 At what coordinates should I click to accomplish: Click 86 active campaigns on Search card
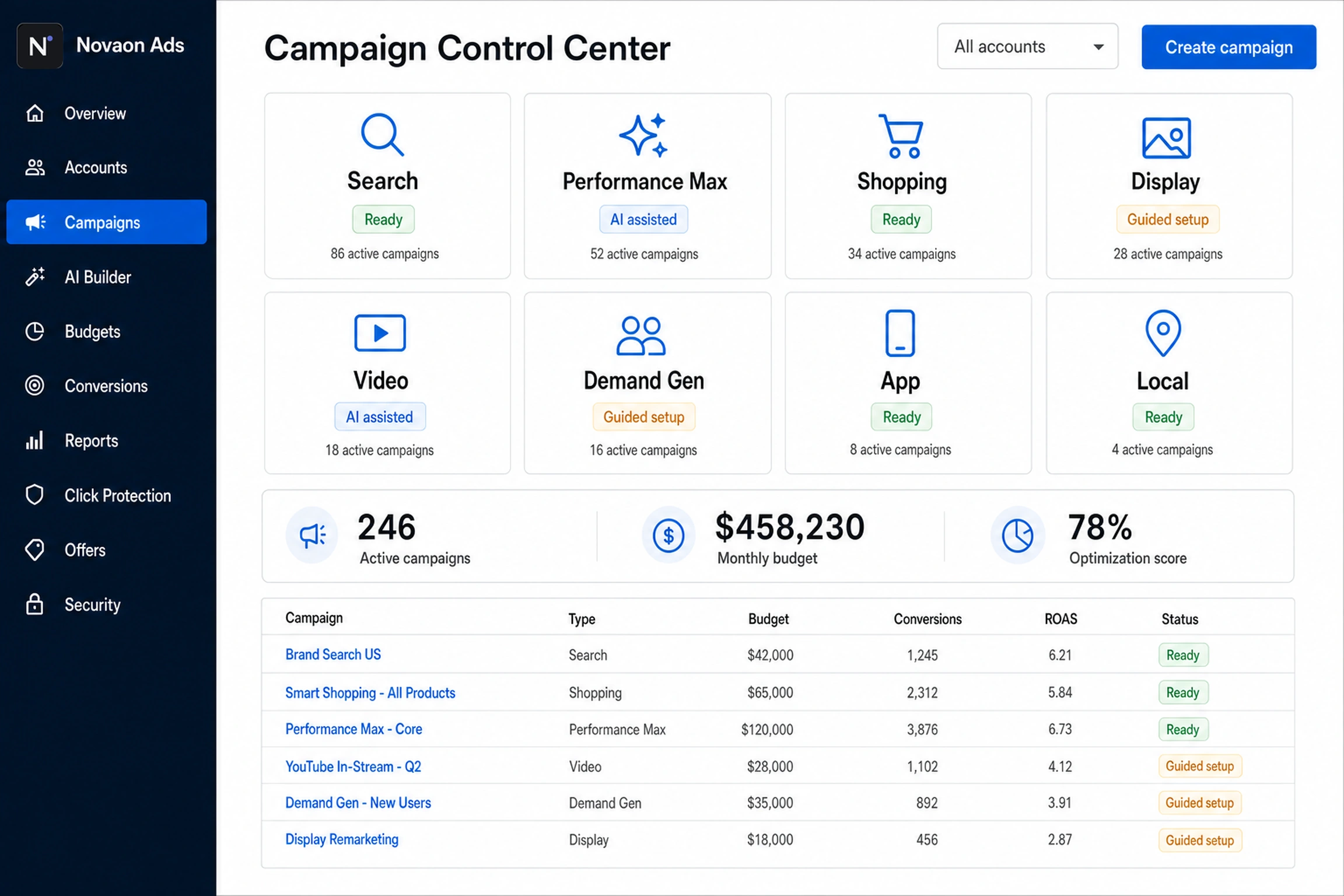[x=384, y=254]
